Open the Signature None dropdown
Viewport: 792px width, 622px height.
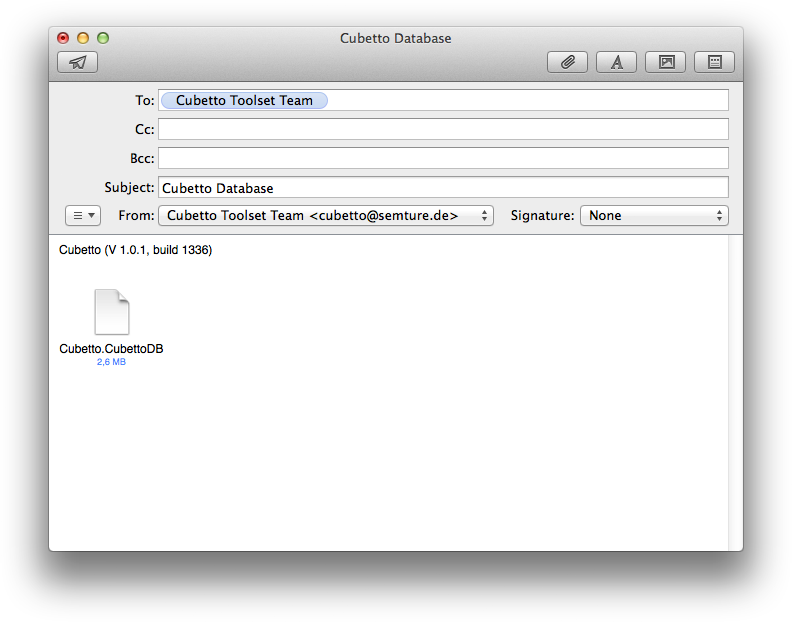(654, 215)
